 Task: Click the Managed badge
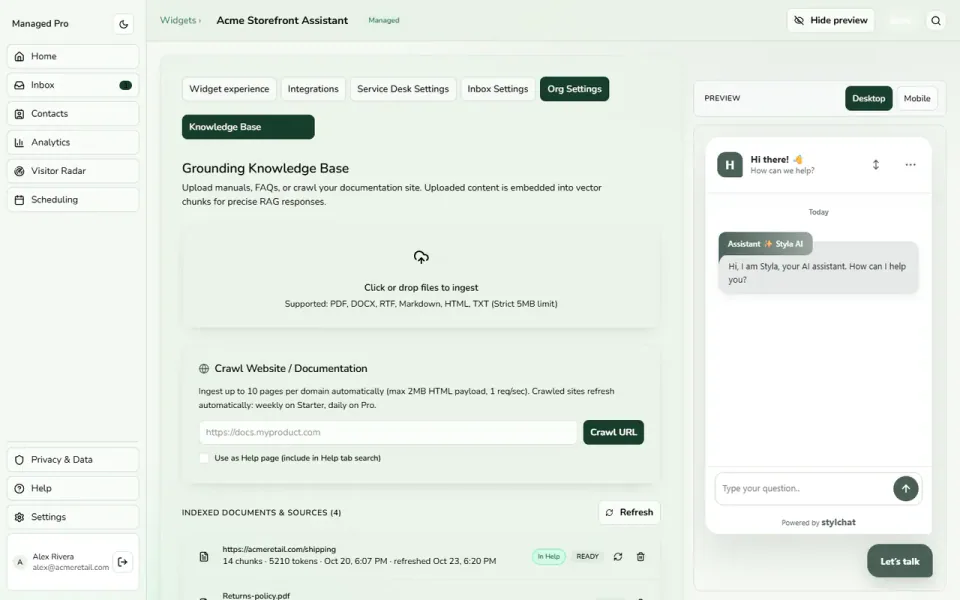[384, 20]
